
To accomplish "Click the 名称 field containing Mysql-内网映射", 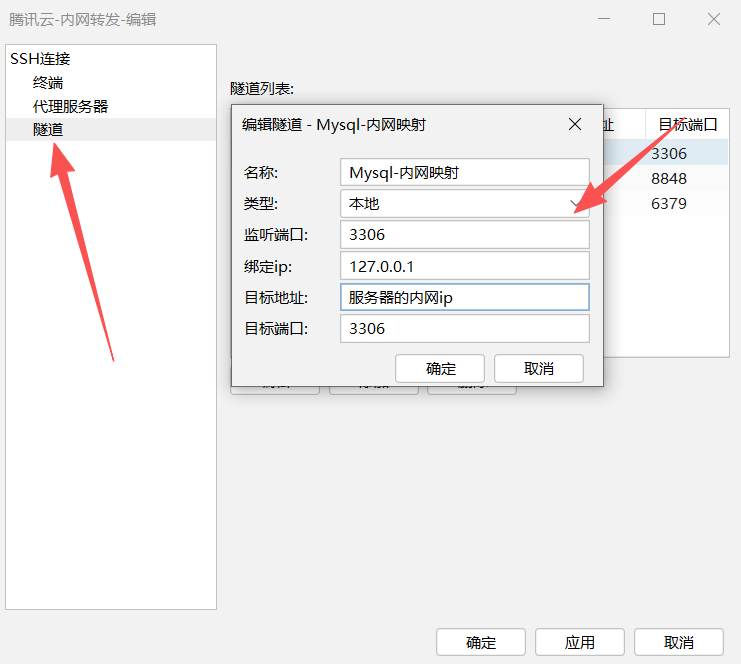I will click(x=464, y=172).
